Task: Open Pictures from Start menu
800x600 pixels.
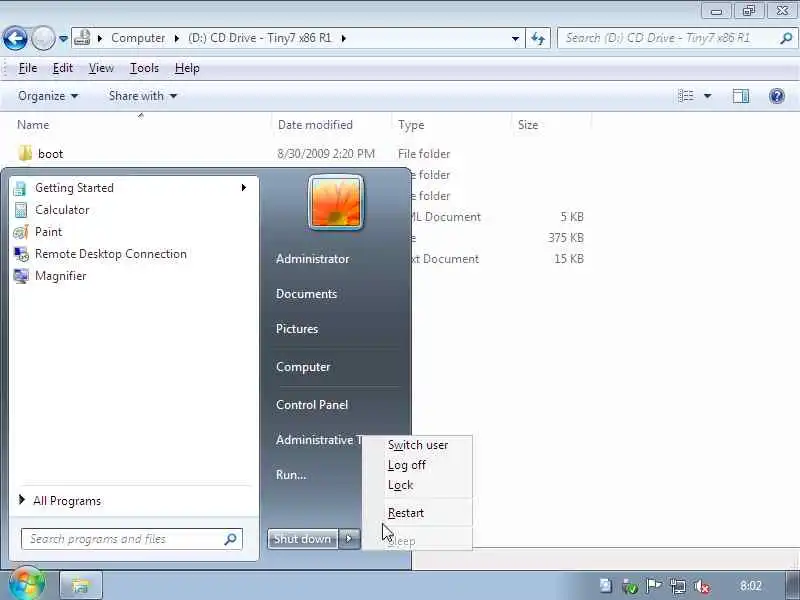Action: [297, 329]
